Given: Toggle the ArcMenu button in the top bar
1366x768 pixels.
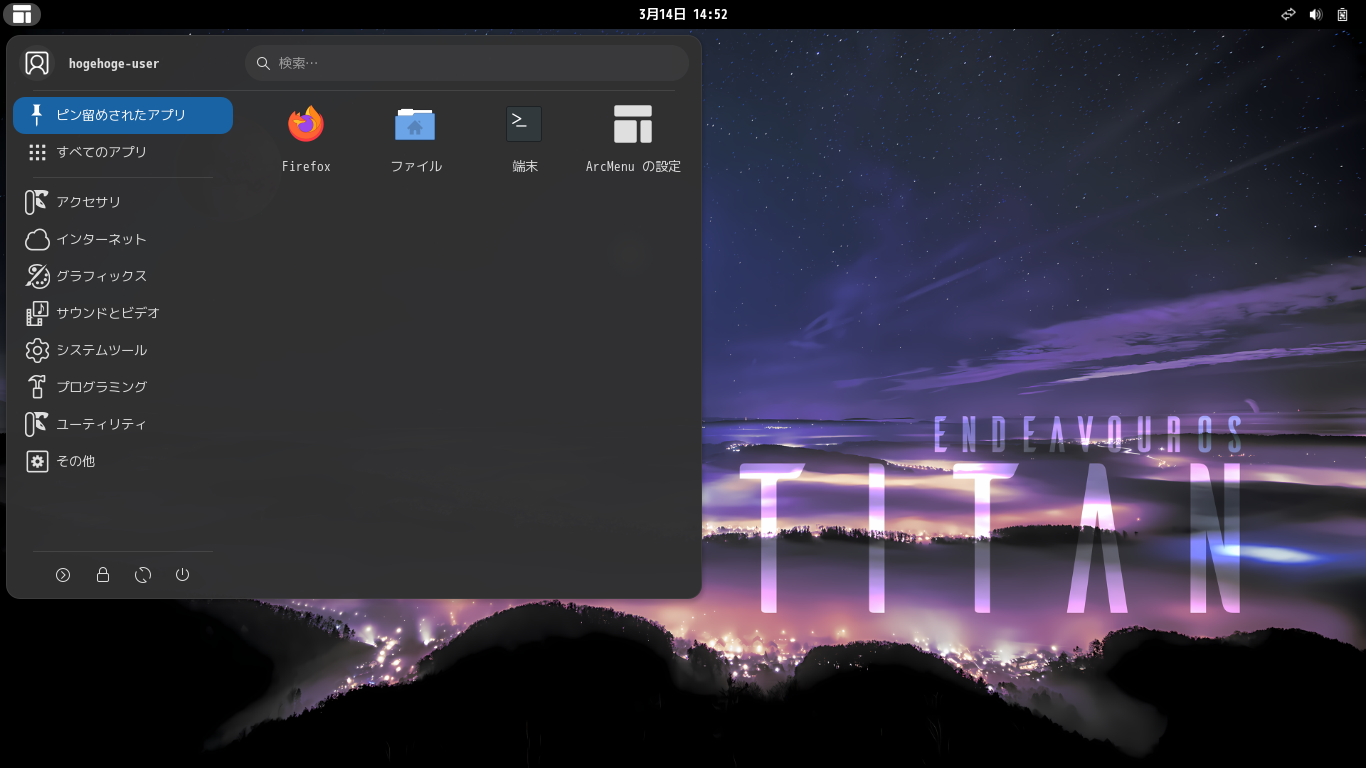Looking at the screenshot, I should tap(22, 14).
